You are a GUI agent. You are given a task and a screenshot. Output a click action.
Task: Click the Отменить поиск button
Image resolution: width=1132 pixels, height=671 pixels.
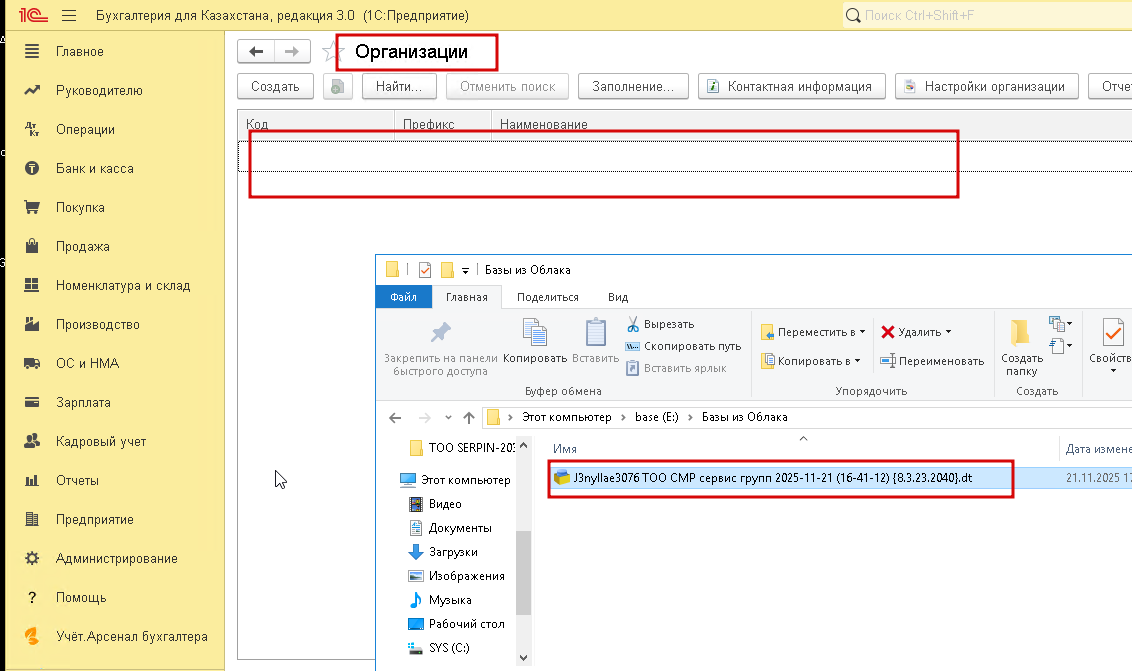[508, 87]
